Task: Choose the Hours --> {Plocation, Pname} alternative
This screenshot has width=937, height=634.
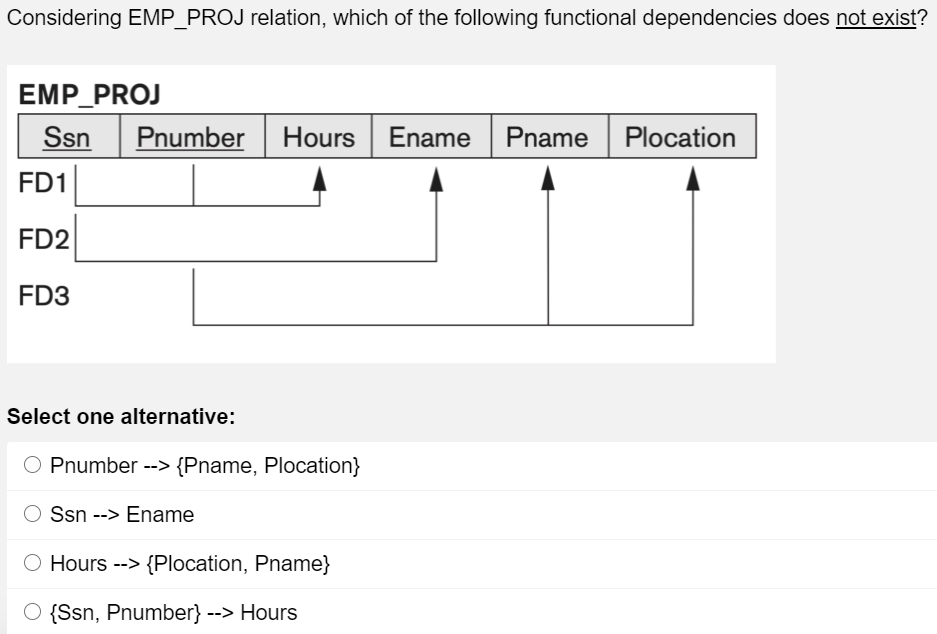Action: (31, 563)
